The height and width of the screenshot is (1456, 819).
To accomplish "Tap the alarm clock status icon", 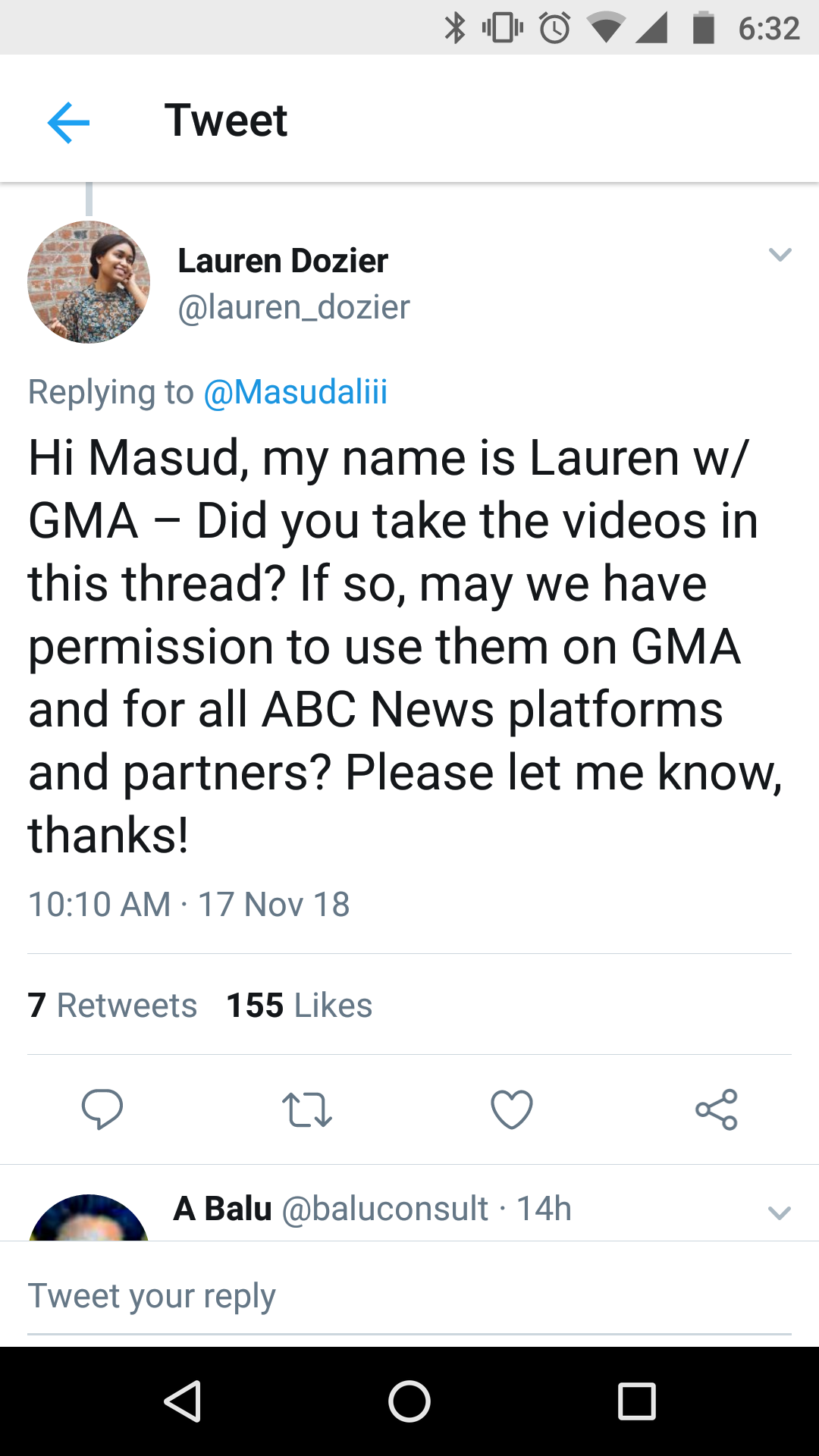I will (554, 29).
